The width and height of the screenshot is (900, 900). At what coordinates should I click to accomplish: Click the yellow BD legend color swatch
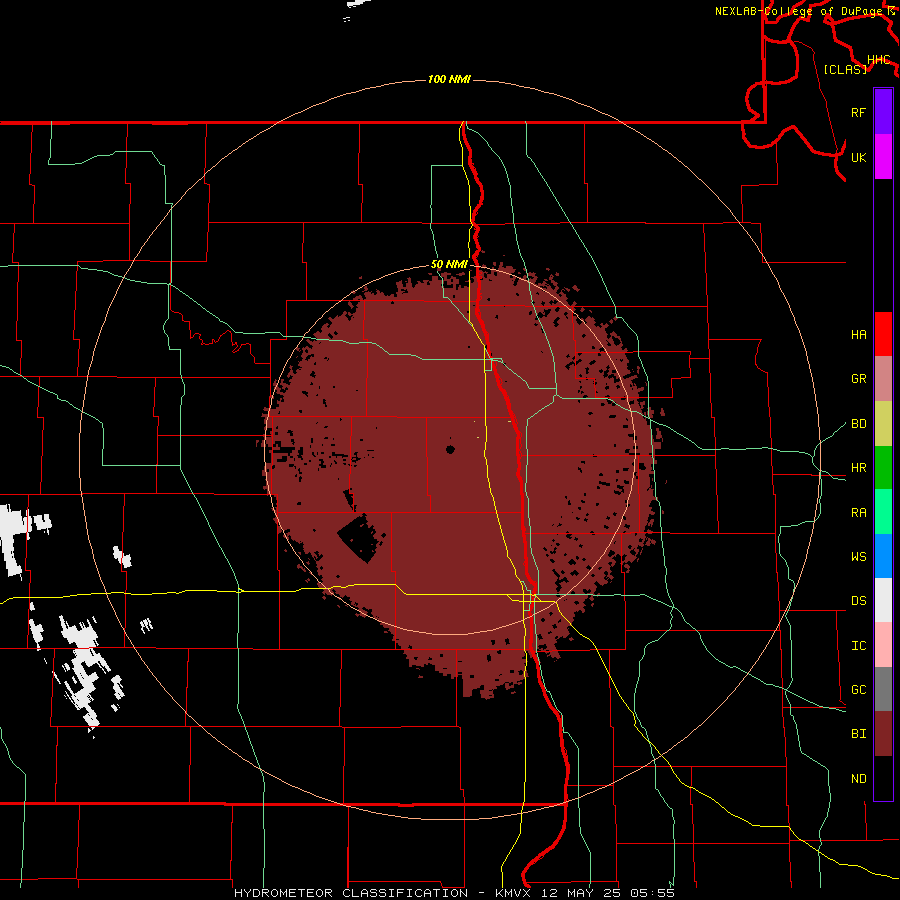[883, 424]
